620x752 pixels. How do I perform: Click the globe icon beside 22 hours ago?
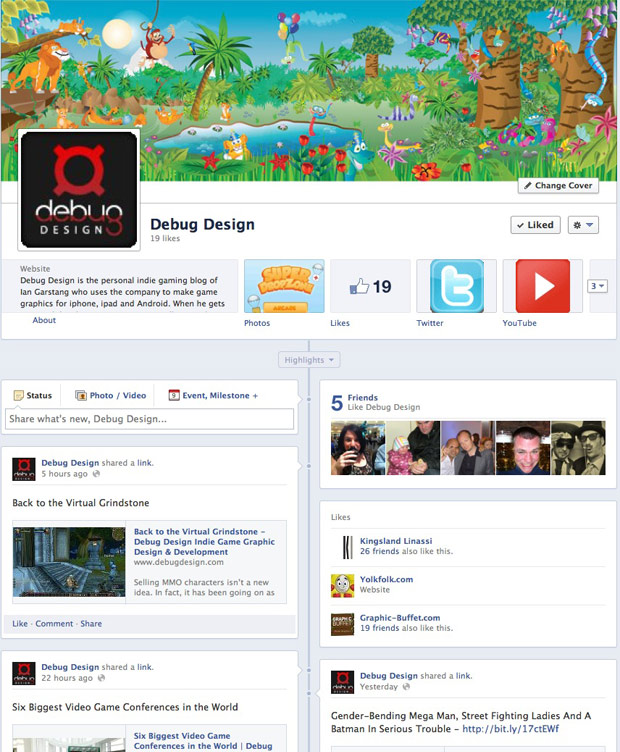pos(101,678)
